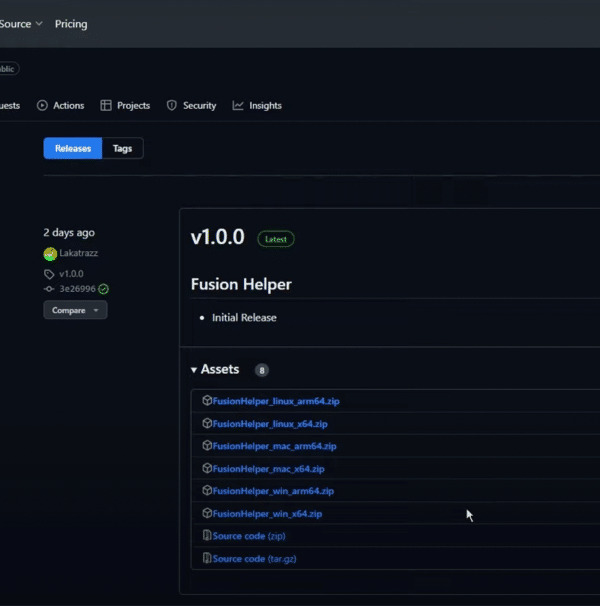This screenshot has width=600, height=606.
Task: Open the Actions tab play icon
Action: point(42,106)
